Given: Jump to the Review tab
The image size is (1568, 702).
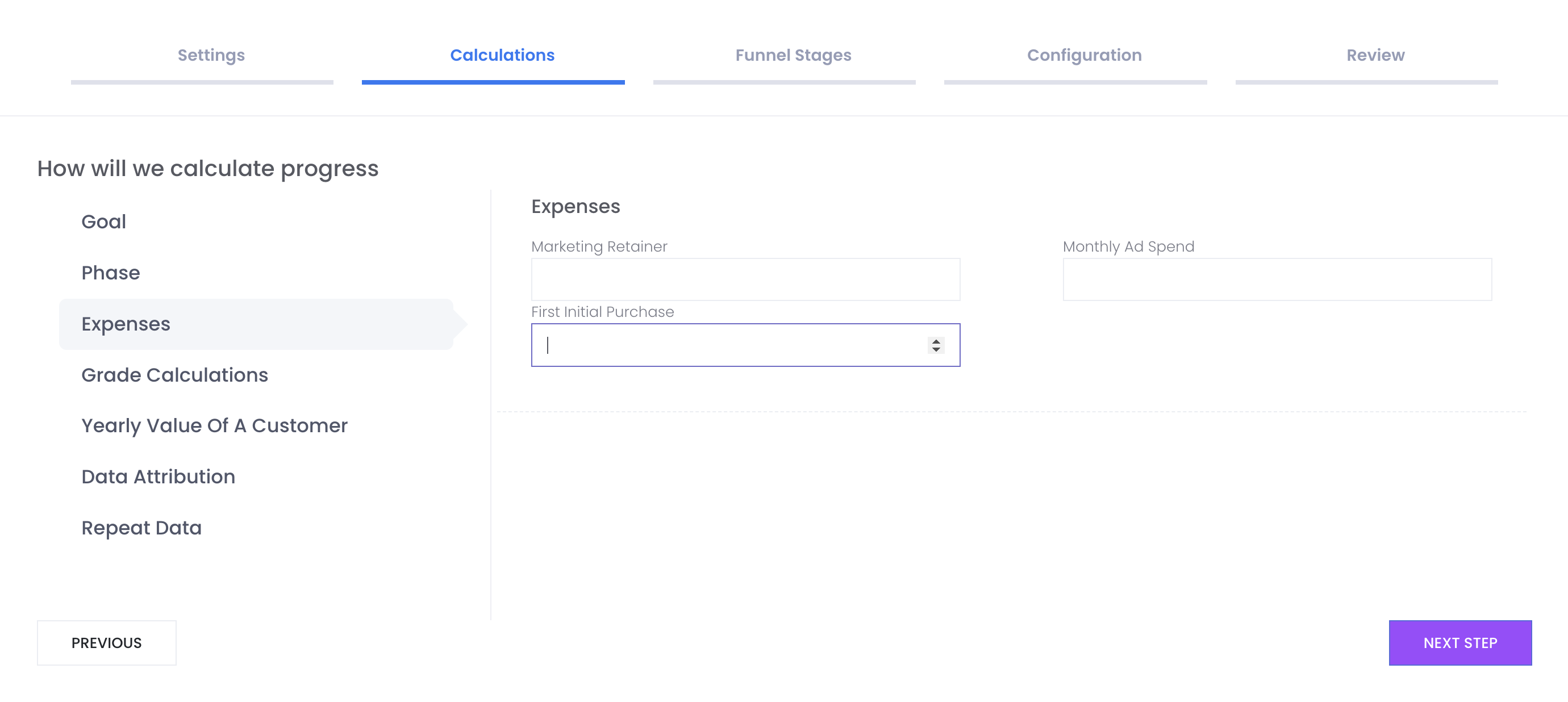Looking at the screenshot, I should coord(1374,55).
